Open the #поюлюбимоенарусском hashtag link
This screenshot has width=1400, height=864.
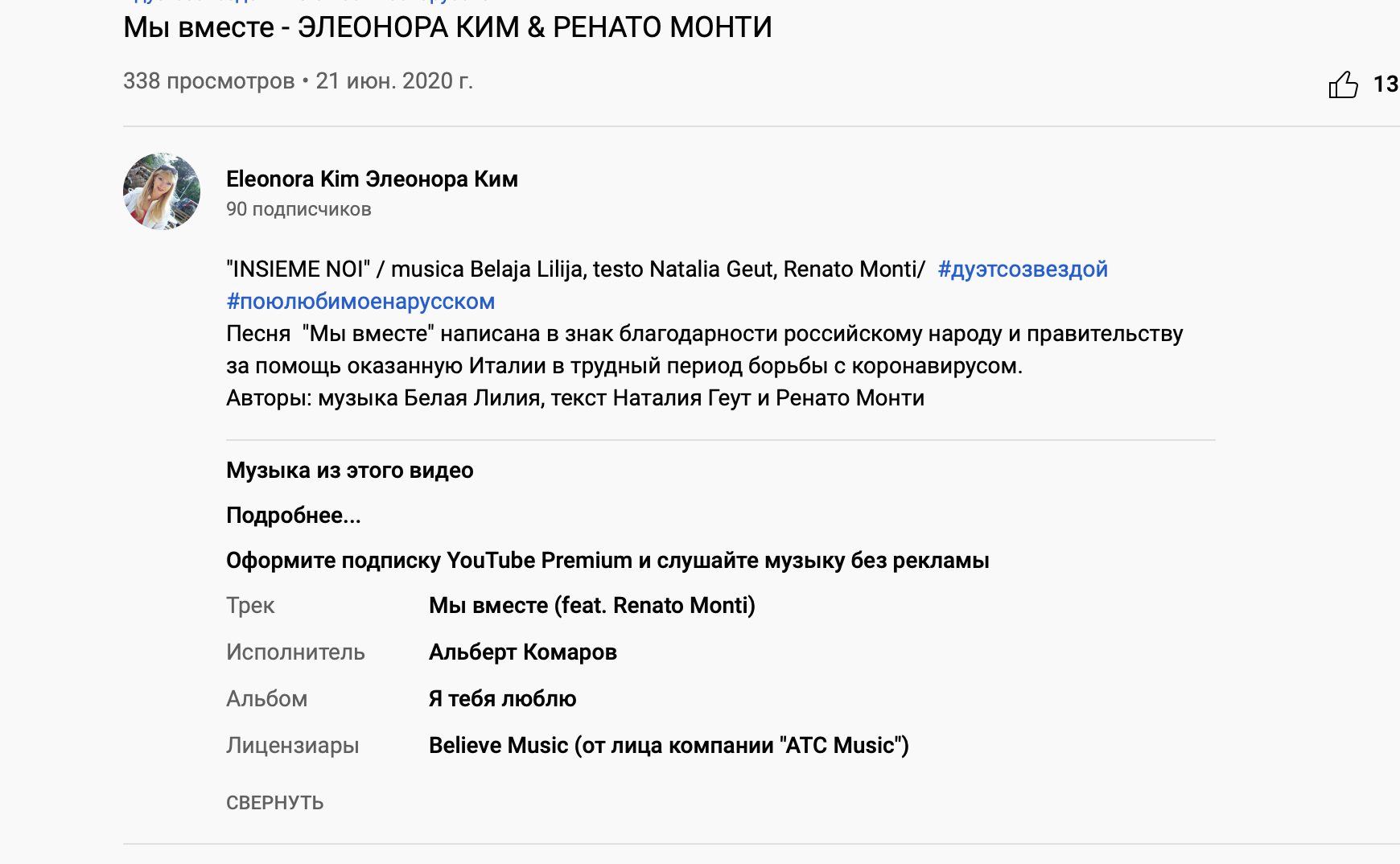pyautogui.click(x=360, y=301)
